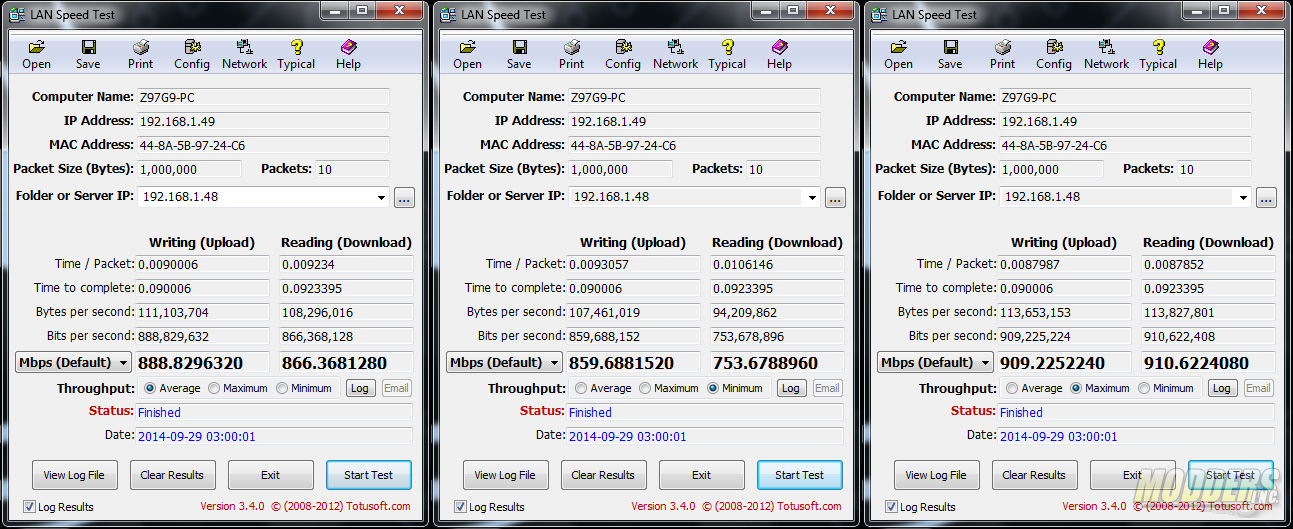Expand Folder or Server IP dropdown, left window
Image resolution: width=1293 pixels, height=529 pixels.
[381, 197]
